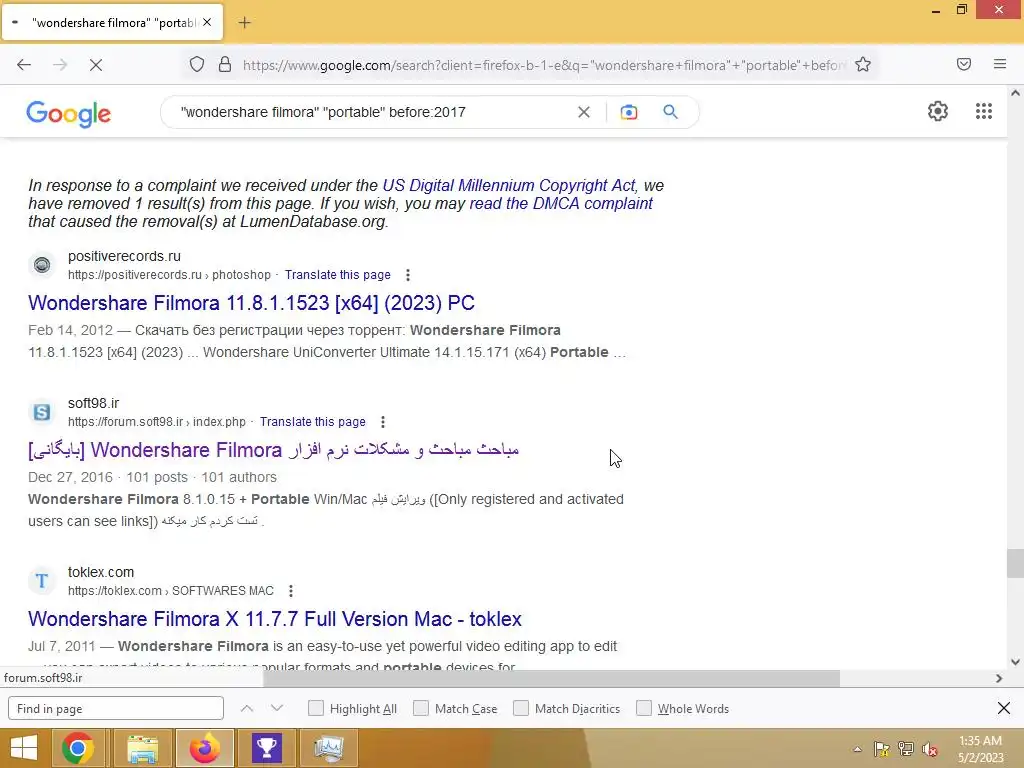Show hidden system tray icons
Screen dimensions: 1024x768
click(857, 749)
